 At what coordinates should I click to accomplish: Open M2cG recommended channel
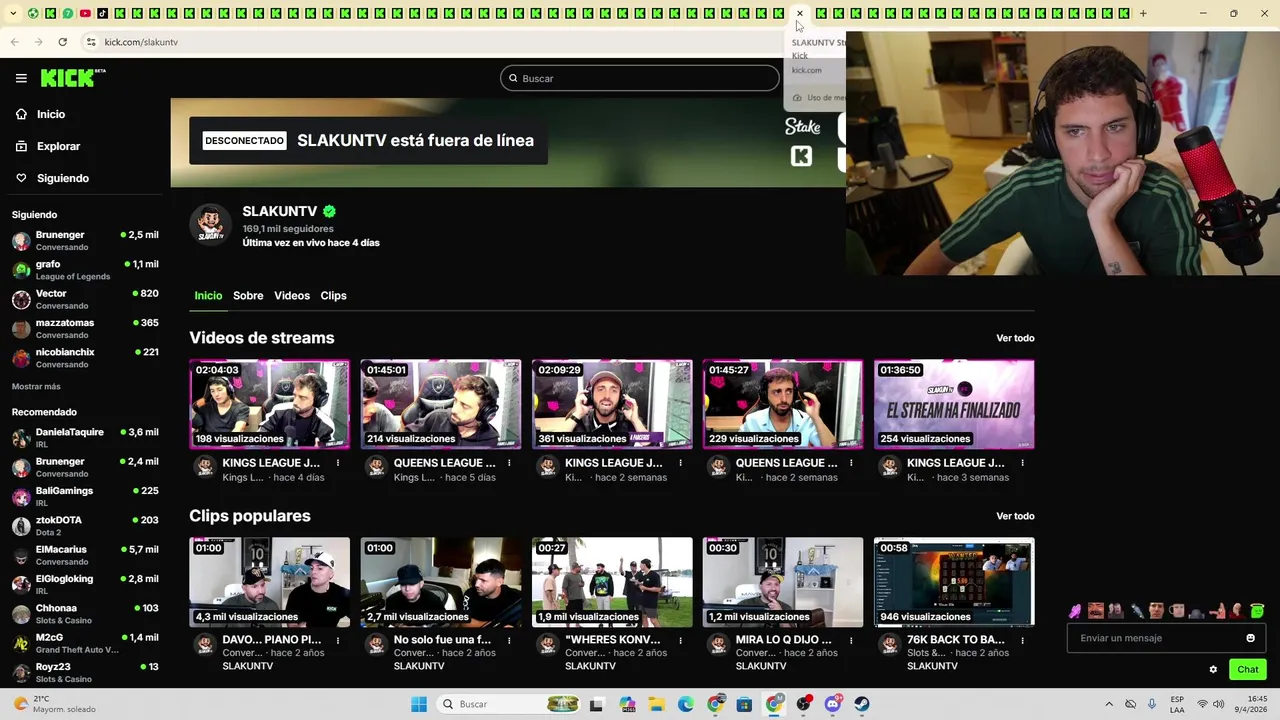click(85, 643)
